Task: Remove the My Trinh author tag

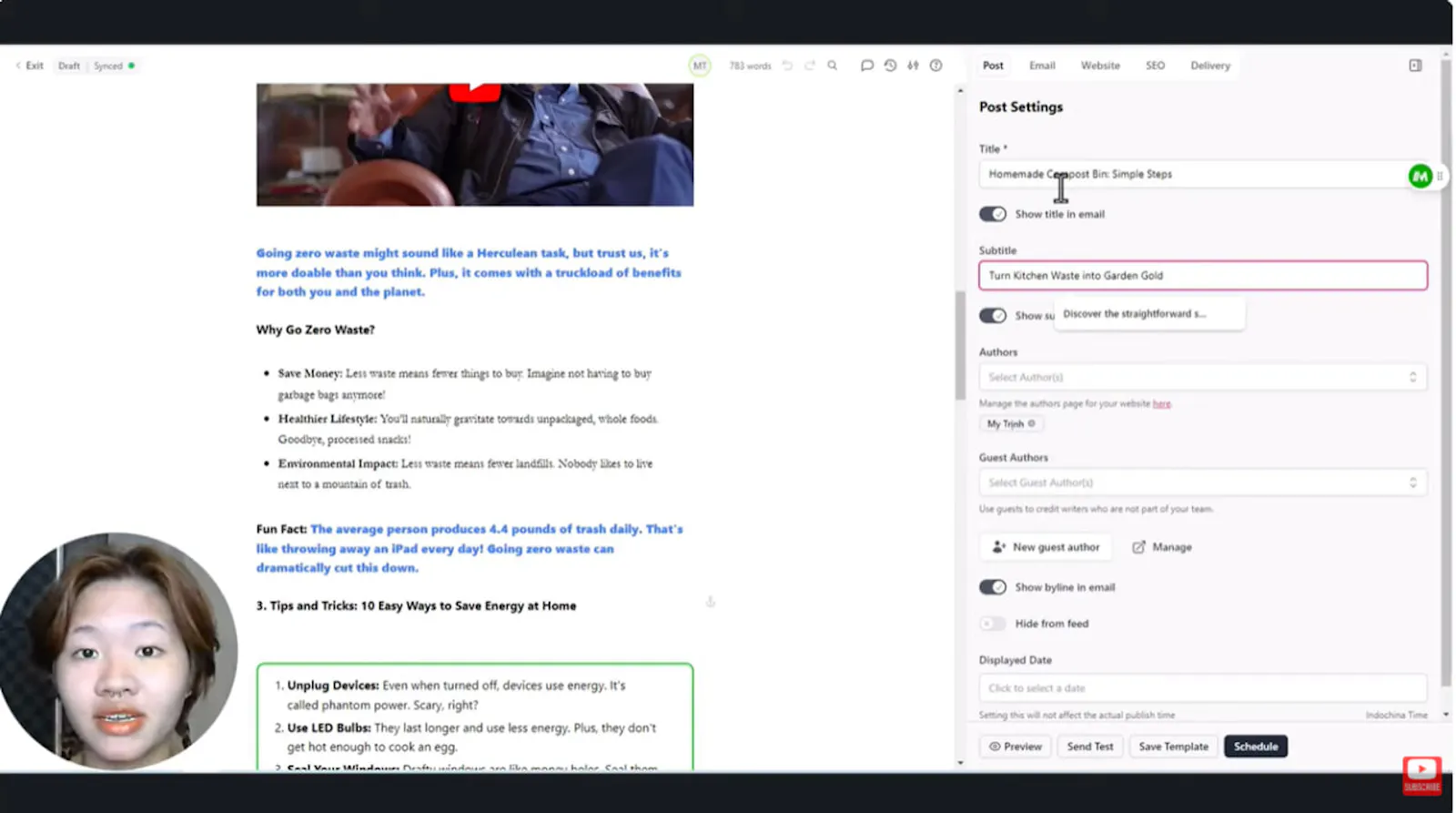Action: 1031,424
